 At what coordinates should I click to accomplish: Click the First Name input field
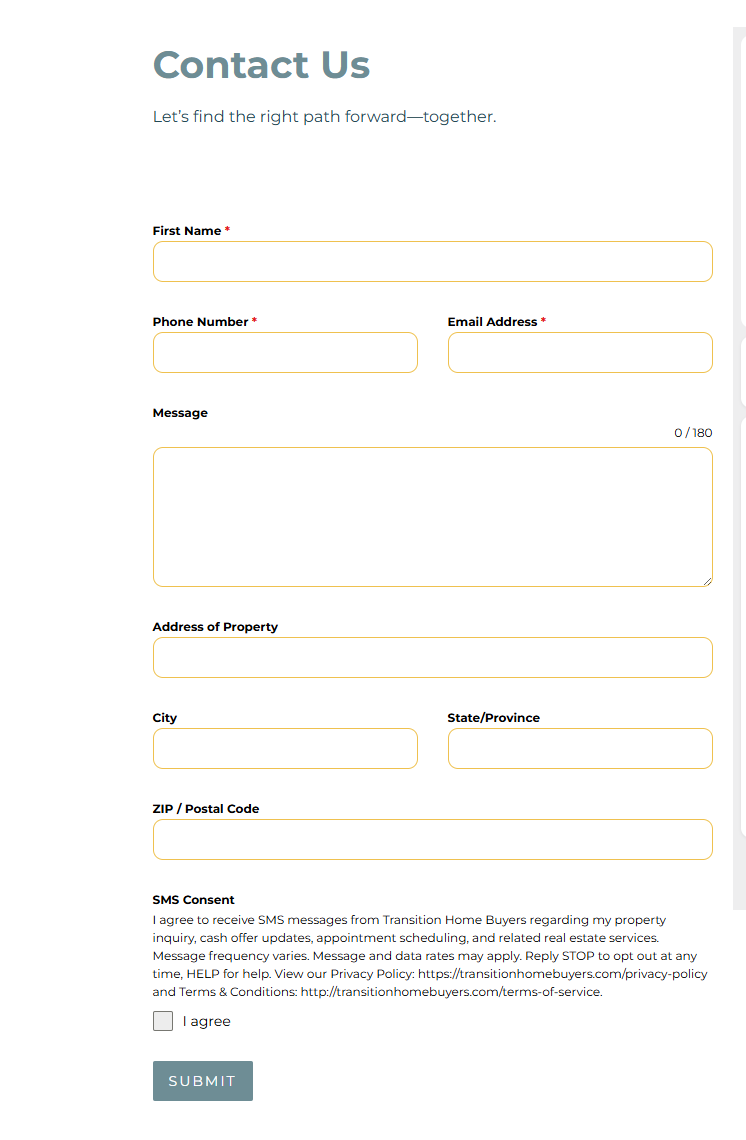tap(433, 262)
